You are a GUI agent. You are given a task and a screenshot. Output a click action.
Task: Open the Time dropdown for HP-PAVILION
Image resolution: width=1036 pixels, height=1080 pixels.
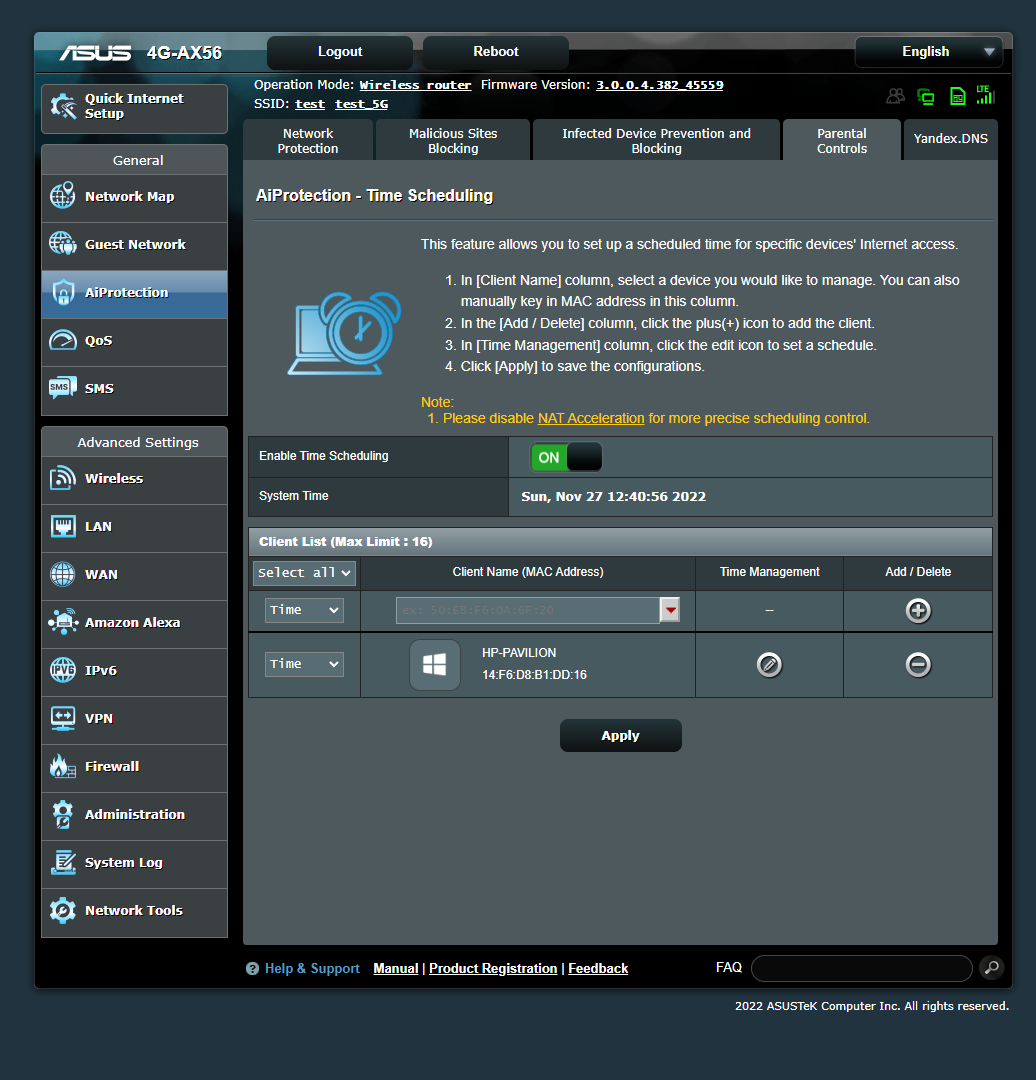pyautogui.click(x=304, y=664)
